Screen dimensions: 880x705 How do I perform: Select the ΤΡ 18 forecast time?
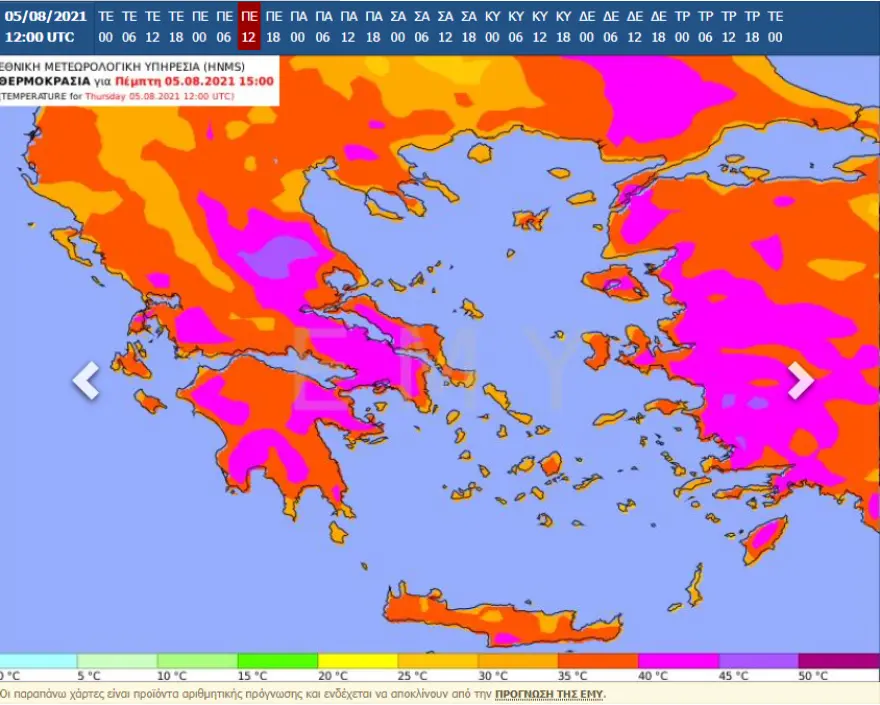pyautogui.click(x=752, y=27)
